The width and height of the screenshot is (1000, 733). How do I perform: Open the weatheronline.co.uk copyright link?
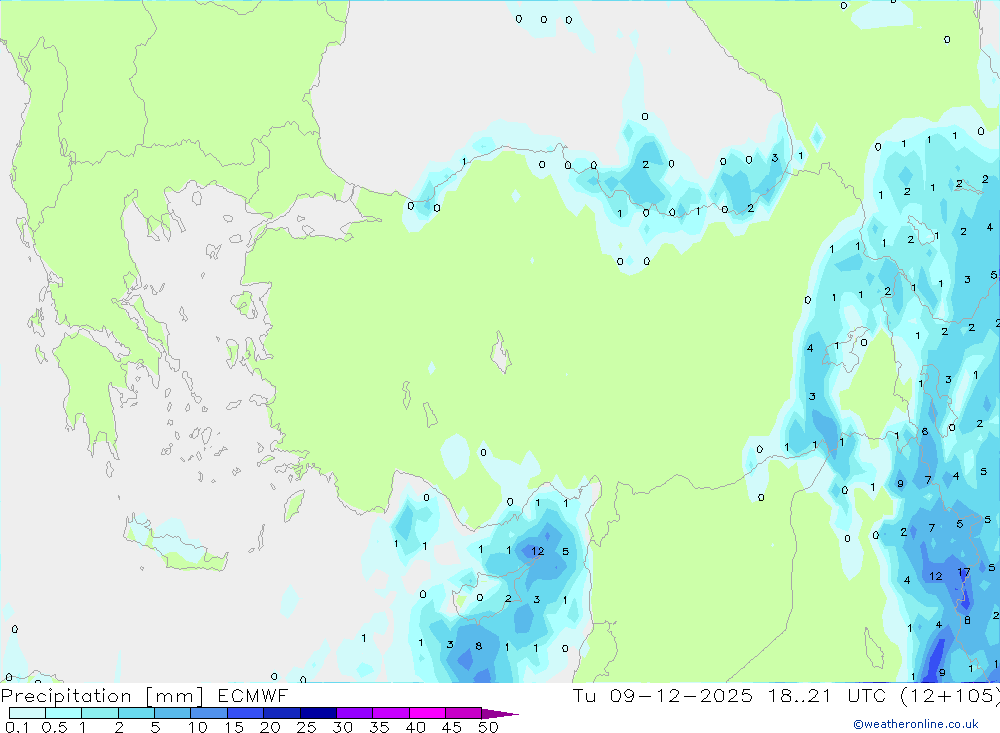tap(916, 724)
